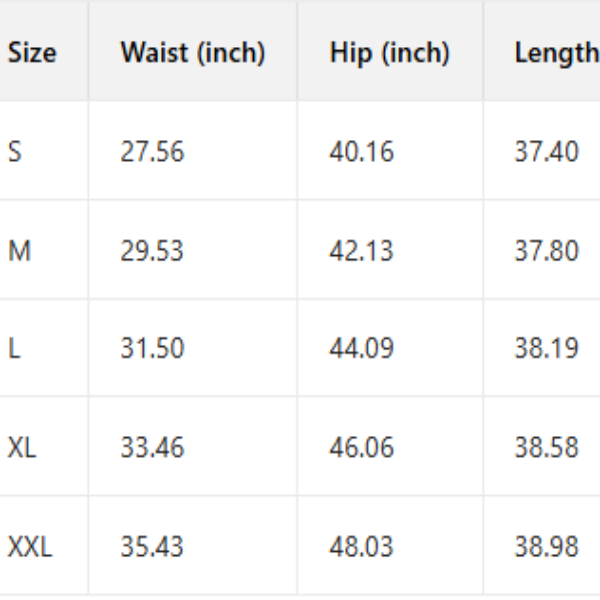Select the S size cell

coord(14,152)
